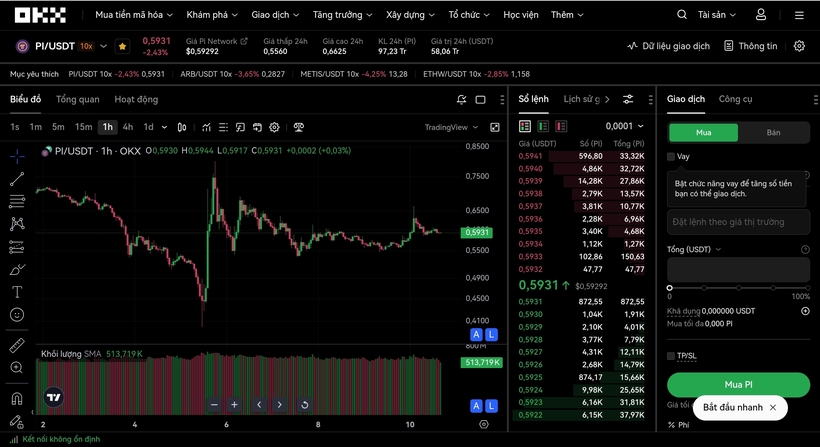Open the Lịch sử trade history tab
The height and width of the screenshot is (447, 820).
coord(582,99)
